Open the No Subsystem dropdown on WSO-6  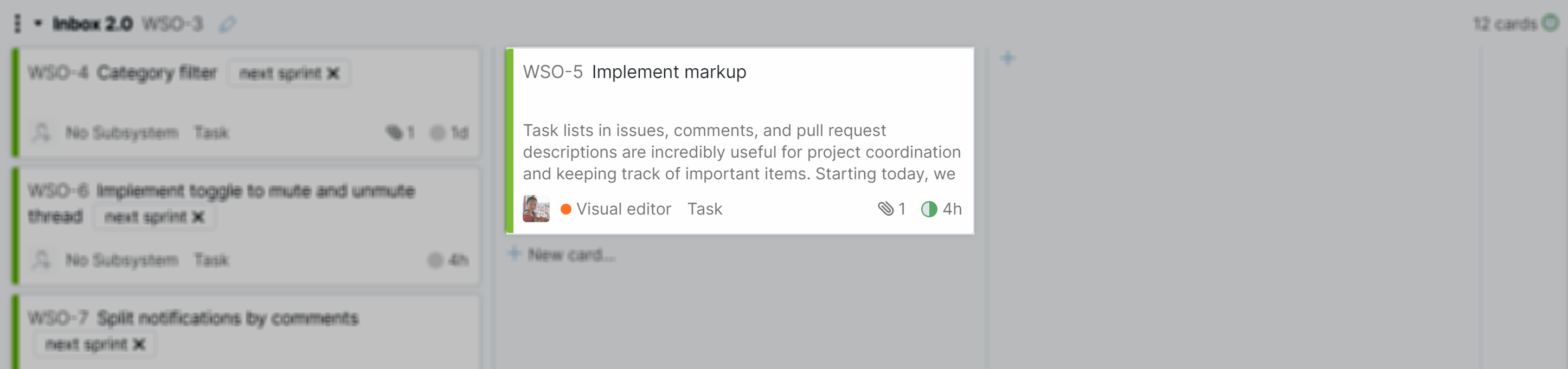click(x=122, y=260)
